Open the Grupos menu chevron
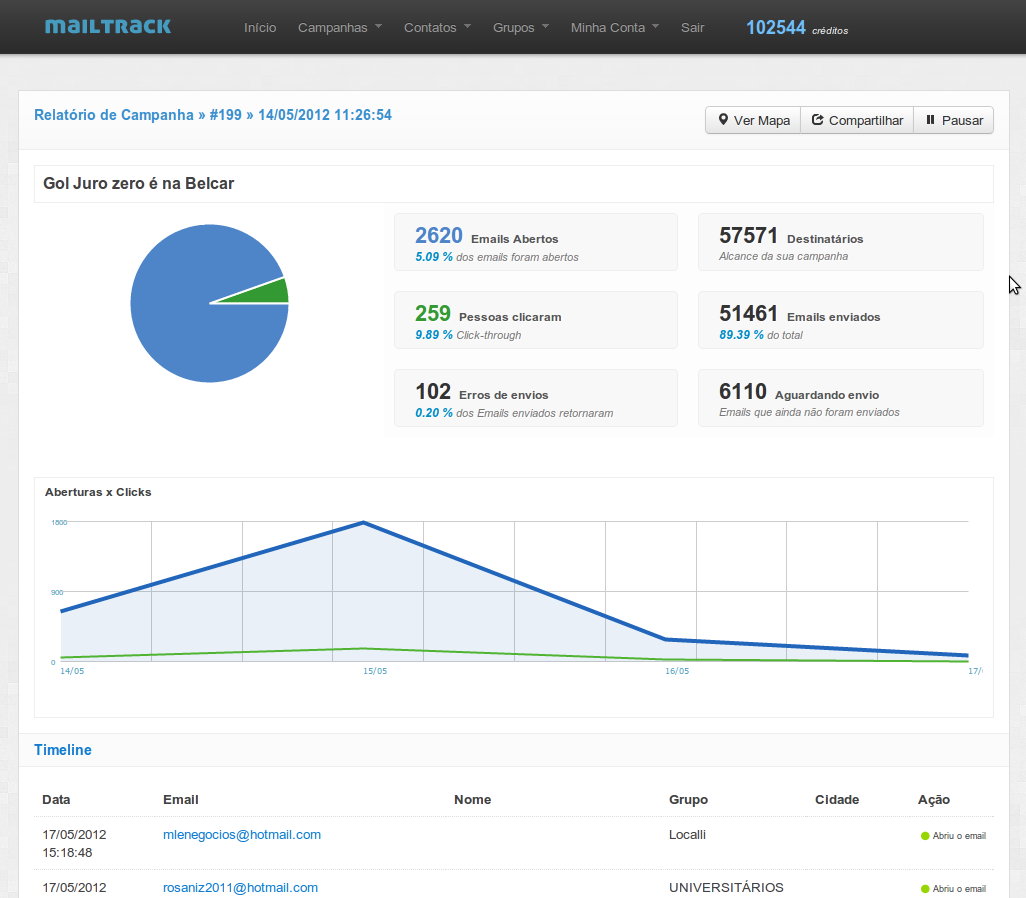 [544, 27]
